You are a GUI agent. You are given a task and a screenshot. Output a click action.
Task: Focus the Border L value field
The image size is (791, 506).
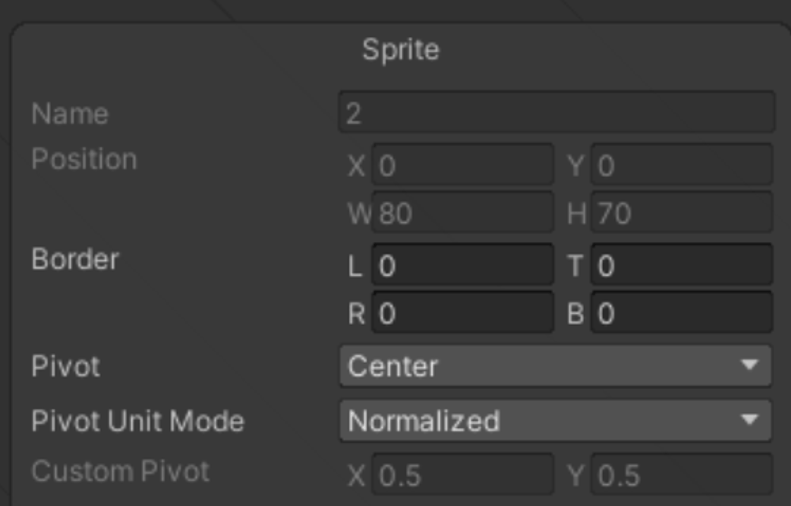[x=463, y=264]
